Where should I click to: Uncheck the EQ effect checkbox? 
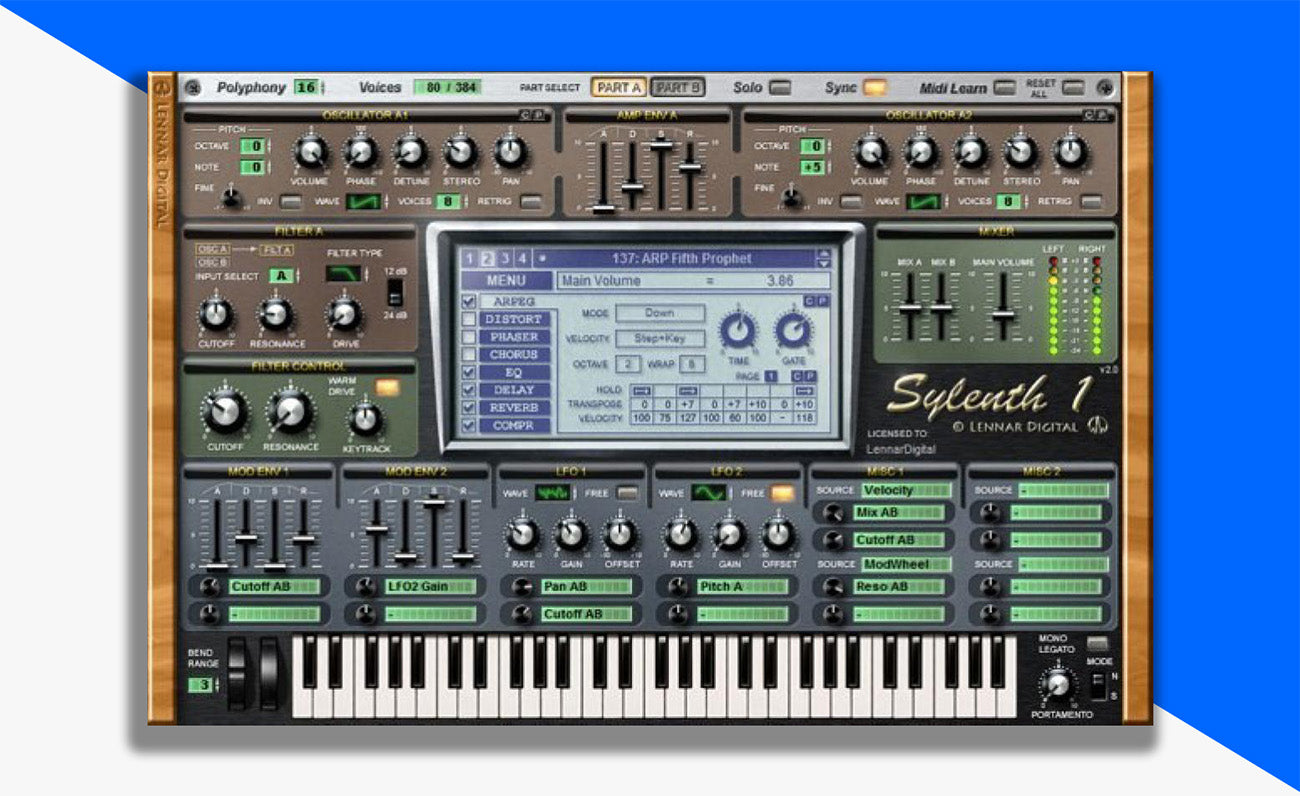click(468, 372)
